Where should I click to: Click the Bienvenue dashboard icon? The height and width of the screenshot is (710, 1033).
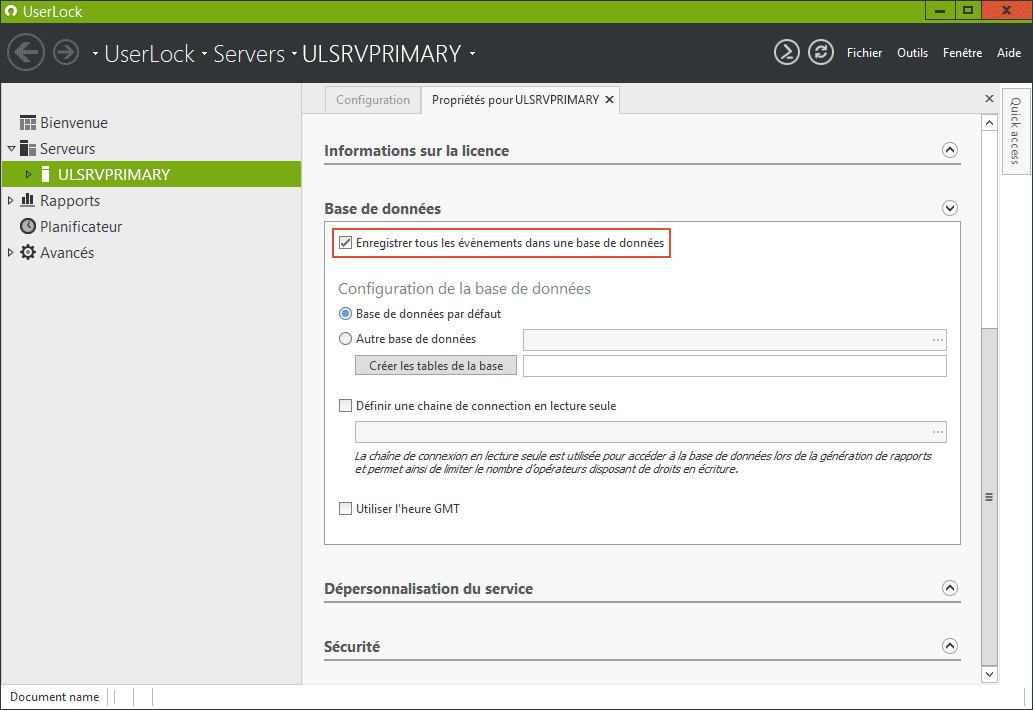click(28, 123)
